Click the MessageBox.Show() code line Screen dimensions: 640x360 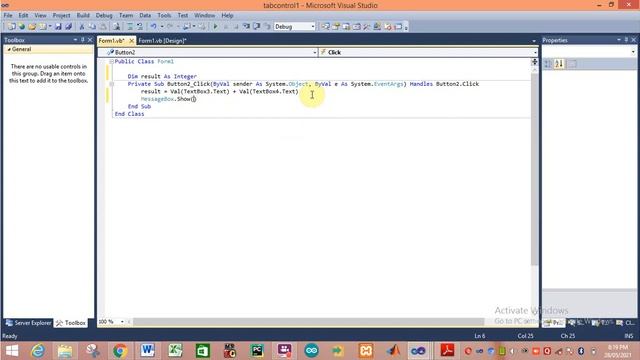tap(168, 99)
